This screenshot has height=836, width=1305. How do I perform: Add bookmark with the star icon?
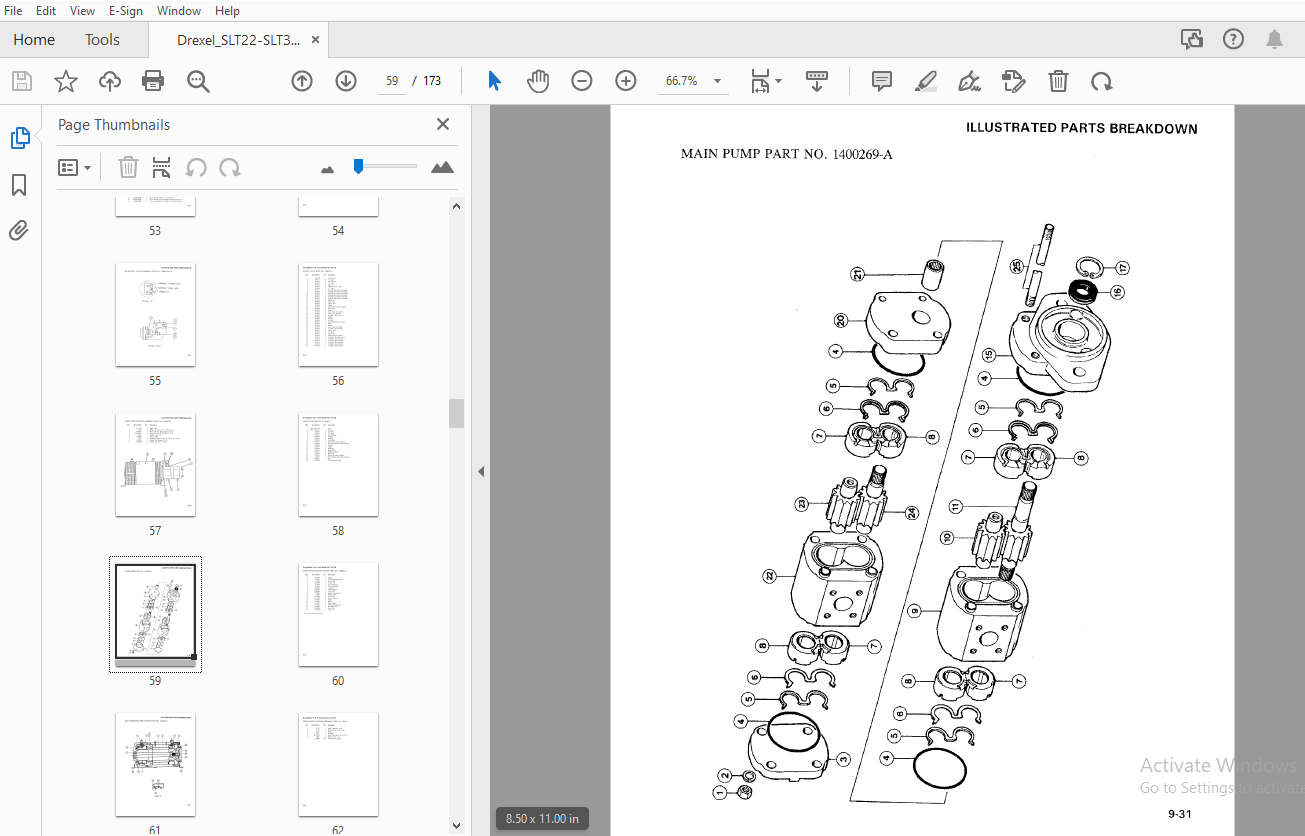pyautogui.click(x=66, y=81)
